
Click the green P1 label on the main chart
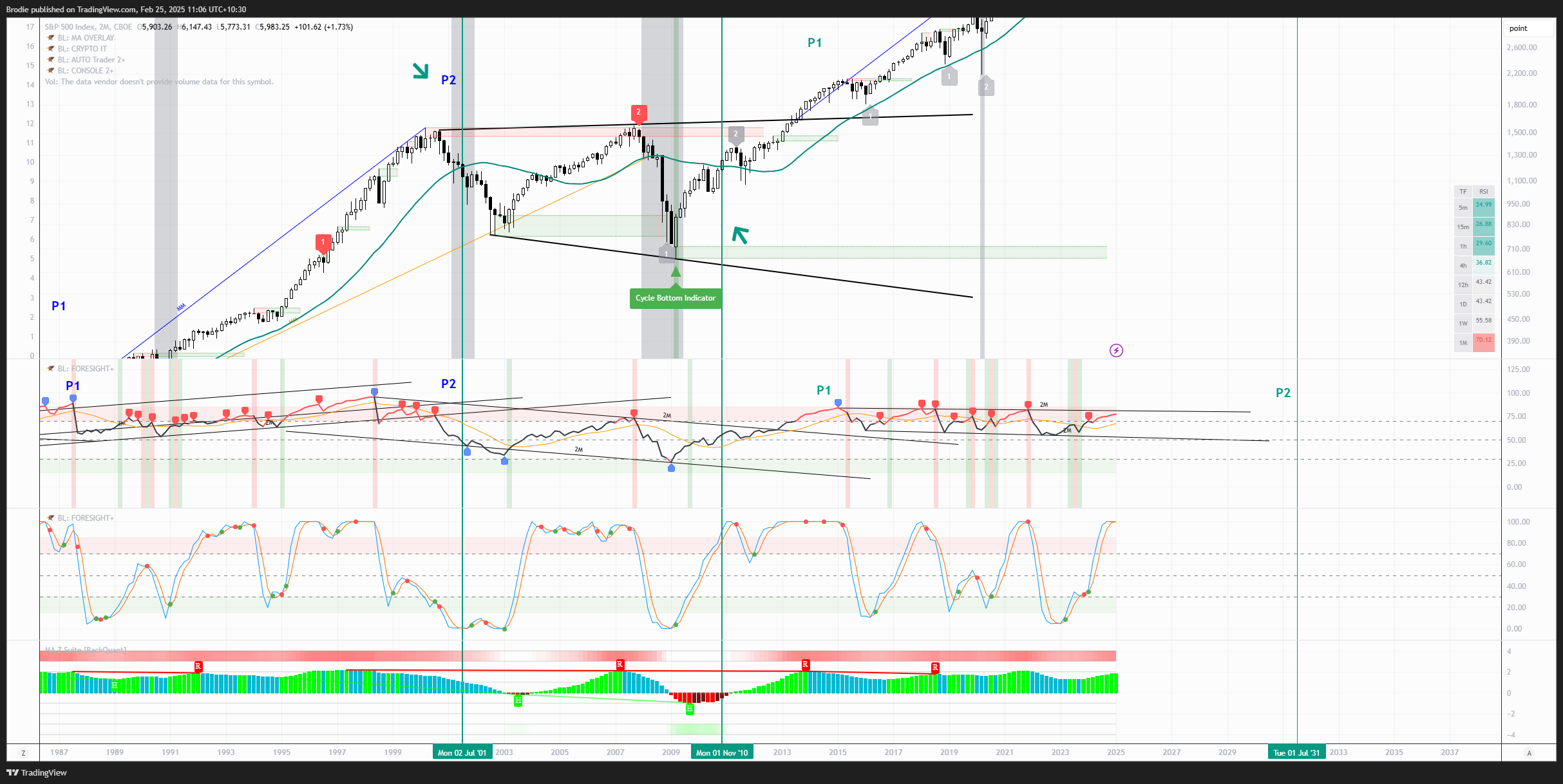click(x=815, y=42)
